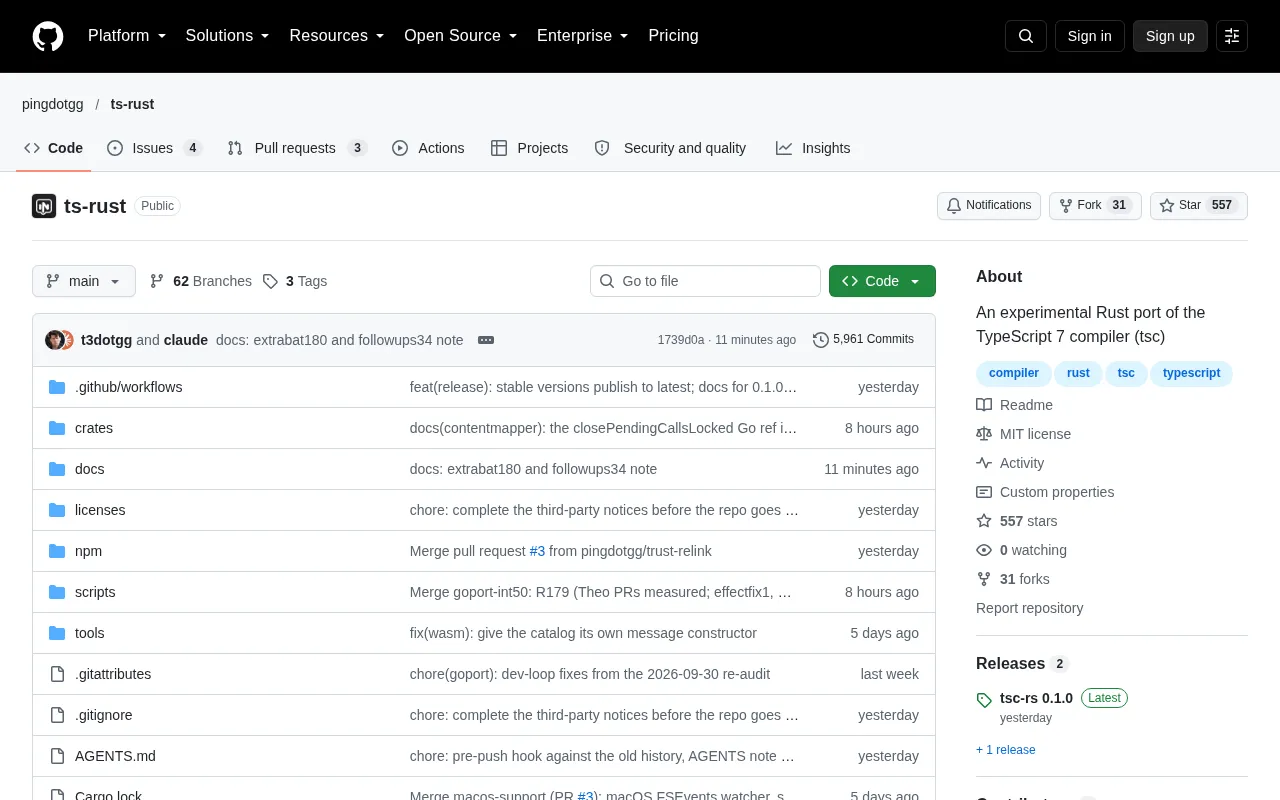Open the crates folder
The width and height of the screenshot is (1280, 800).
click(94, 428)
